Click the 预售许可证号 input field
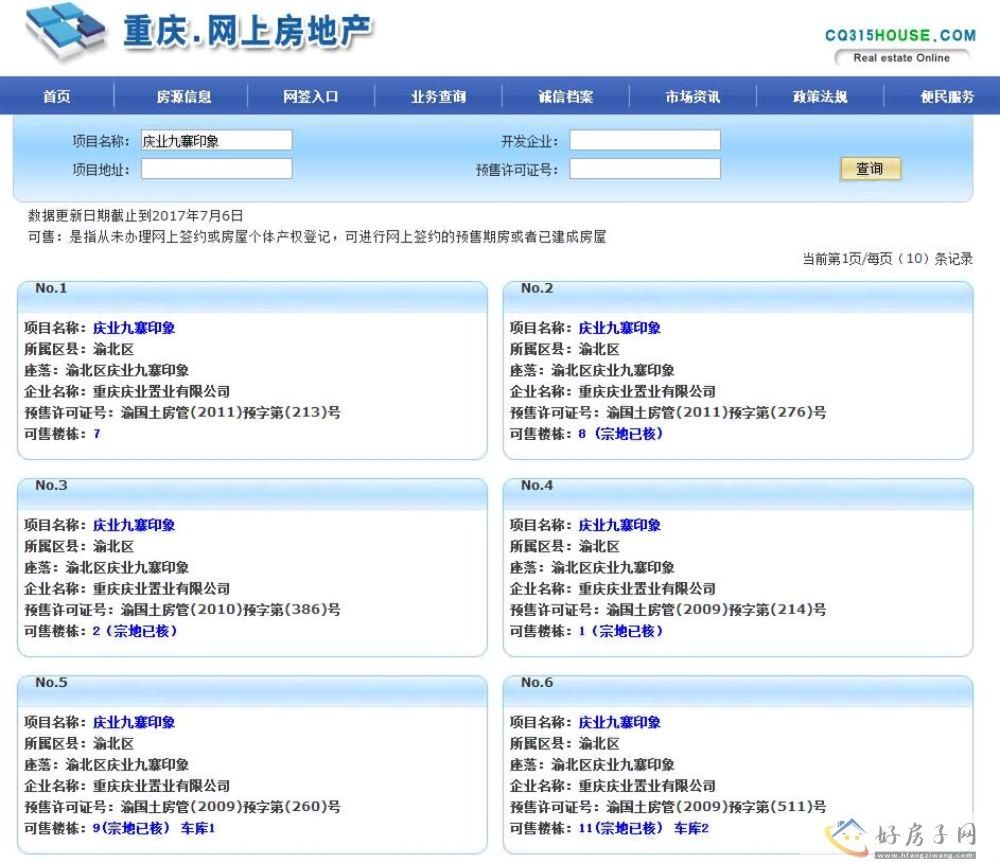The height and width of the screenshot is (863, 1000). pos(645,169)
